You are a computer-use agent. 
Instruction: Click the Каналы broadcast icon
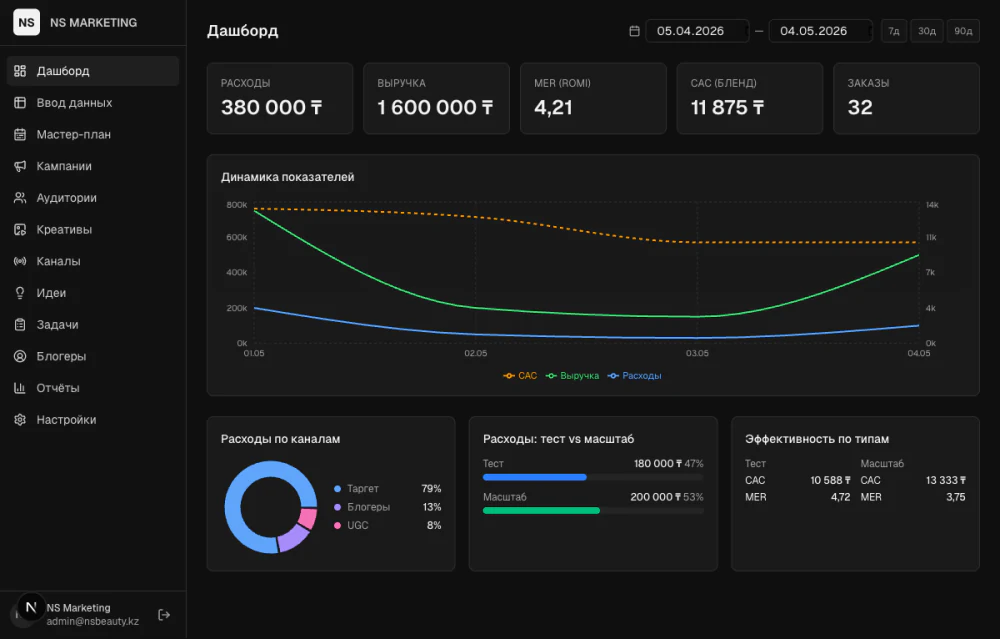click(x=20, y=261)
